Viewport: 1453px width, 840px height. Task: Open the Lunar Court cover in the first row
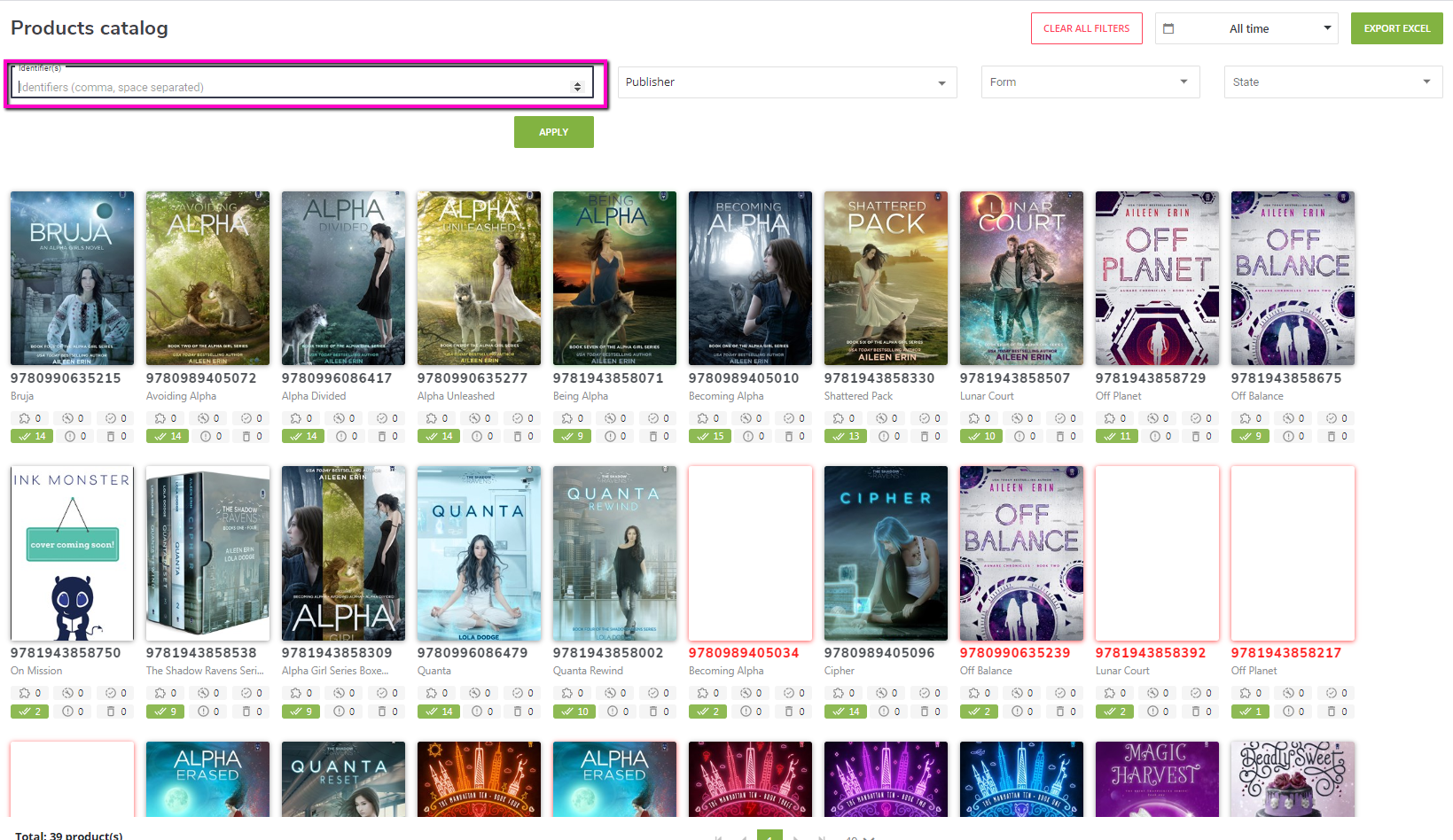1021,278
